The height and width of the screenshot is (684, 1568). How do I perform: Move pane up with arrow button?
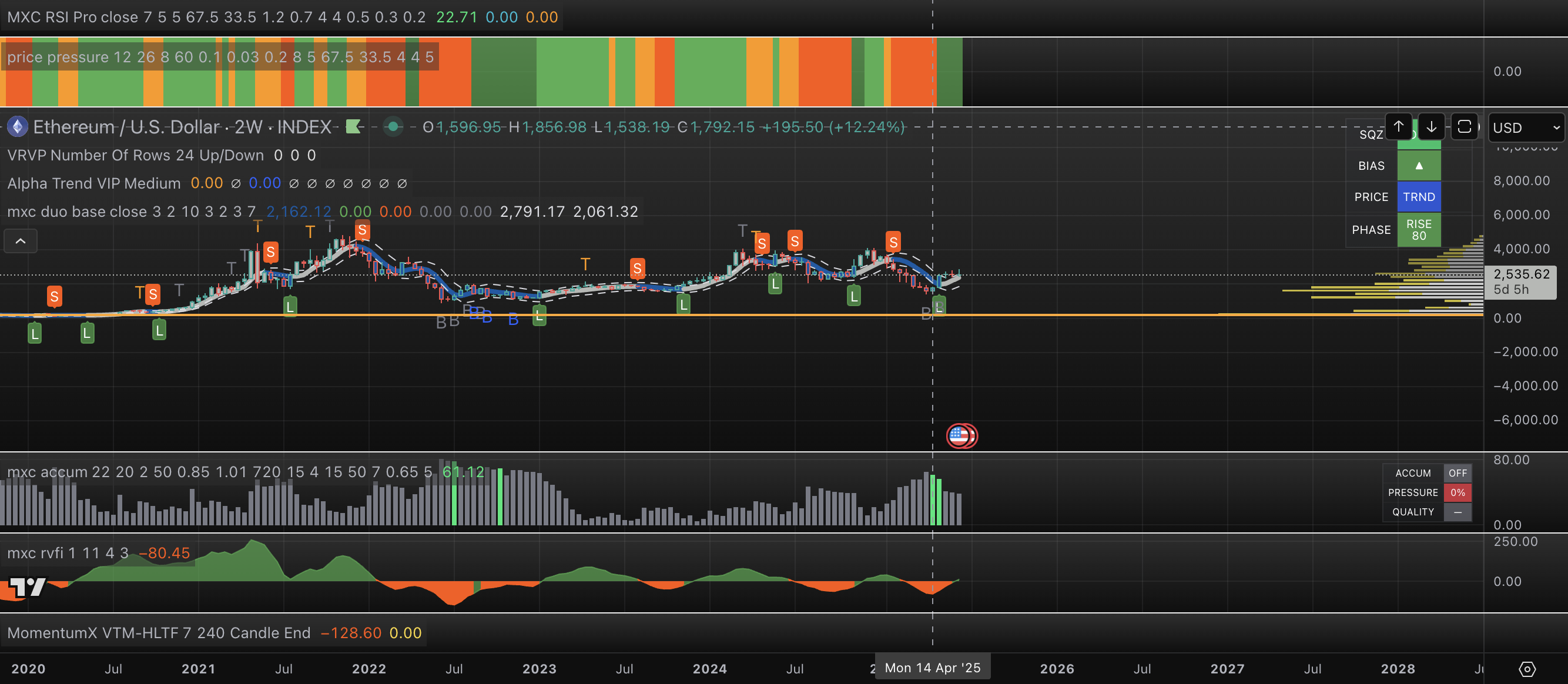(x=1399, y=126)
